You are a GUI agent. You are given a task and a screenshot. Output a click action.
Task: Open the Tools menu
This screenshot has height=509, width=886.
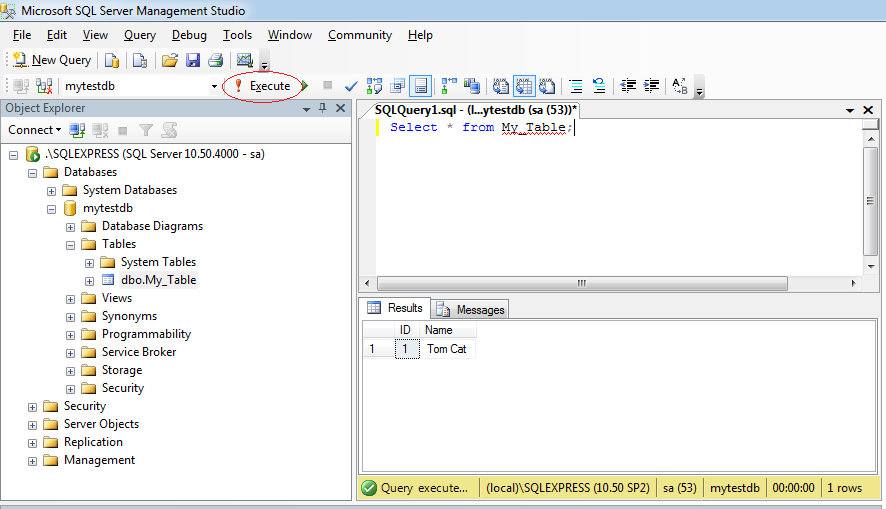coord(237,35)
